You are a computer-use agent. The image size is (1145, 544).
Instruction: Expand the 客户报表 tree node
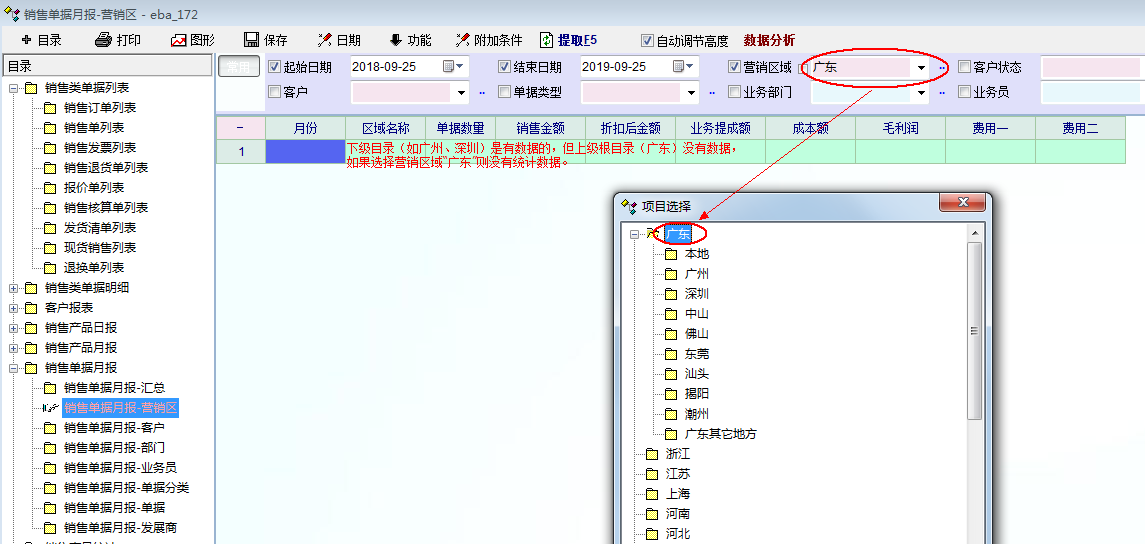(x=14, y=308)
